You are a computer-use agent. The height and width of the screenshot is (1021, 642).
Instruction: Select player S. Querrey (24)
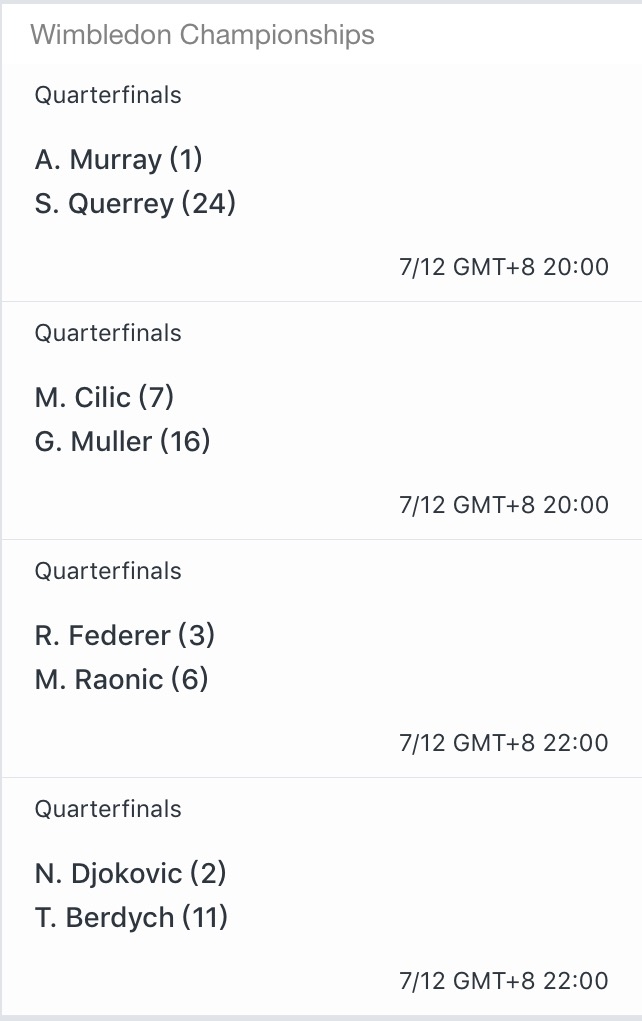tap(135, 204)
